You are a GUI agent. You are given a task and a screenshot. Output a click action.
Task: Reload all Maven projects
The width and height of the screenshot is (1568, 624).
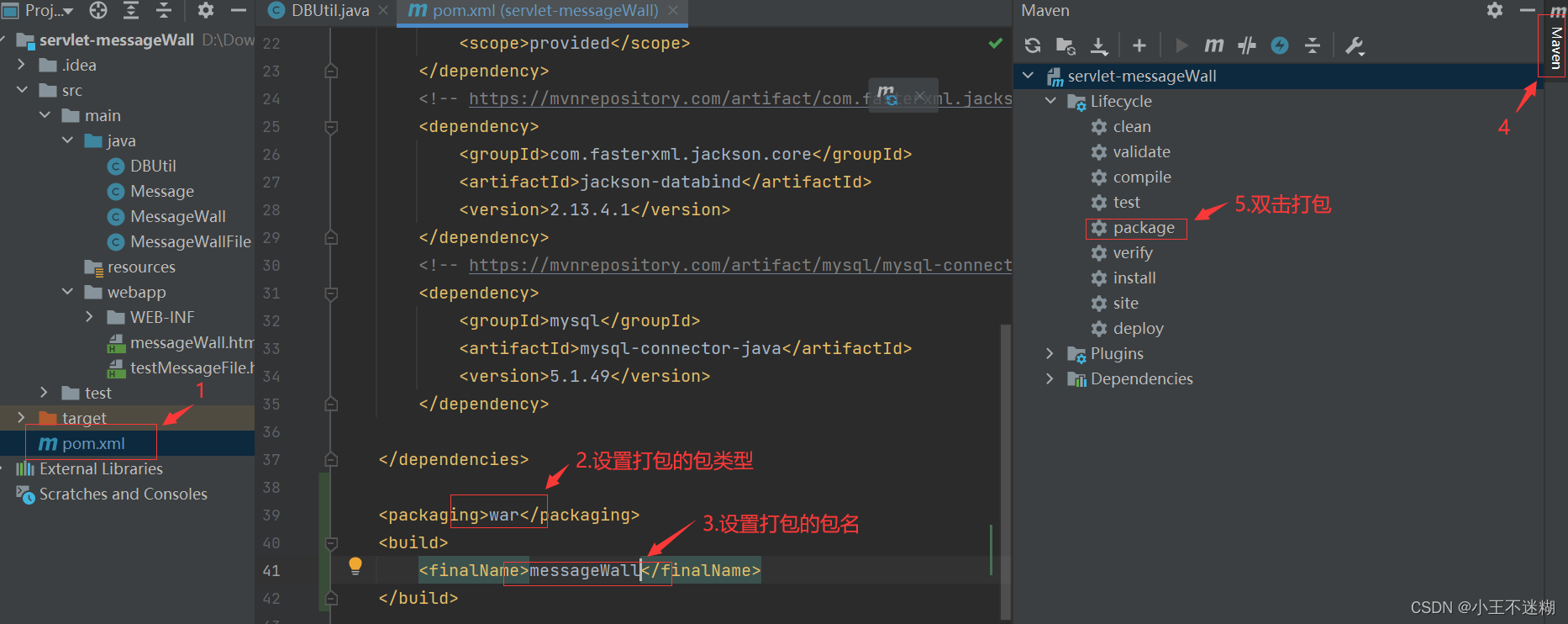(1033, 45)
